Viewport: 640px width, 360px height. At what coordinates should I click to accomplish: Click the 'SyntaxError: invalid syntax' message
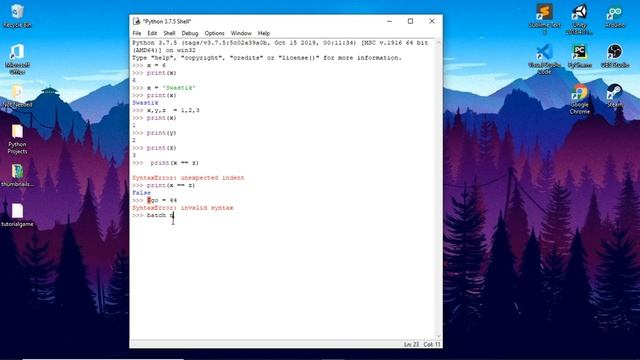tap(183, 208)
